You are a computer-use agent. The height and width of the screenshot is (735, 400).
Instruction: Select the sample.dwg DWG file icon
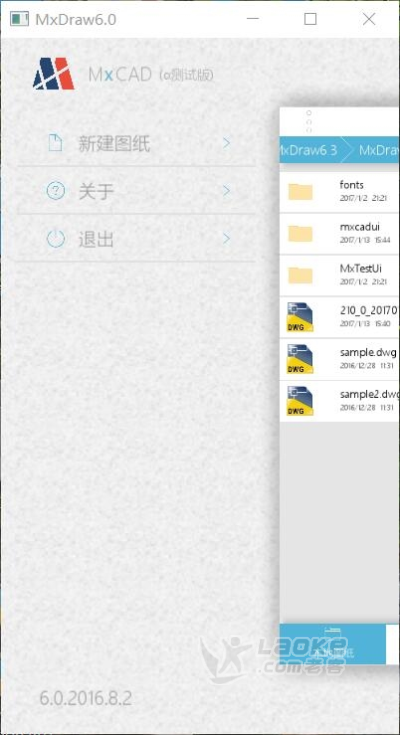point(300,359)
